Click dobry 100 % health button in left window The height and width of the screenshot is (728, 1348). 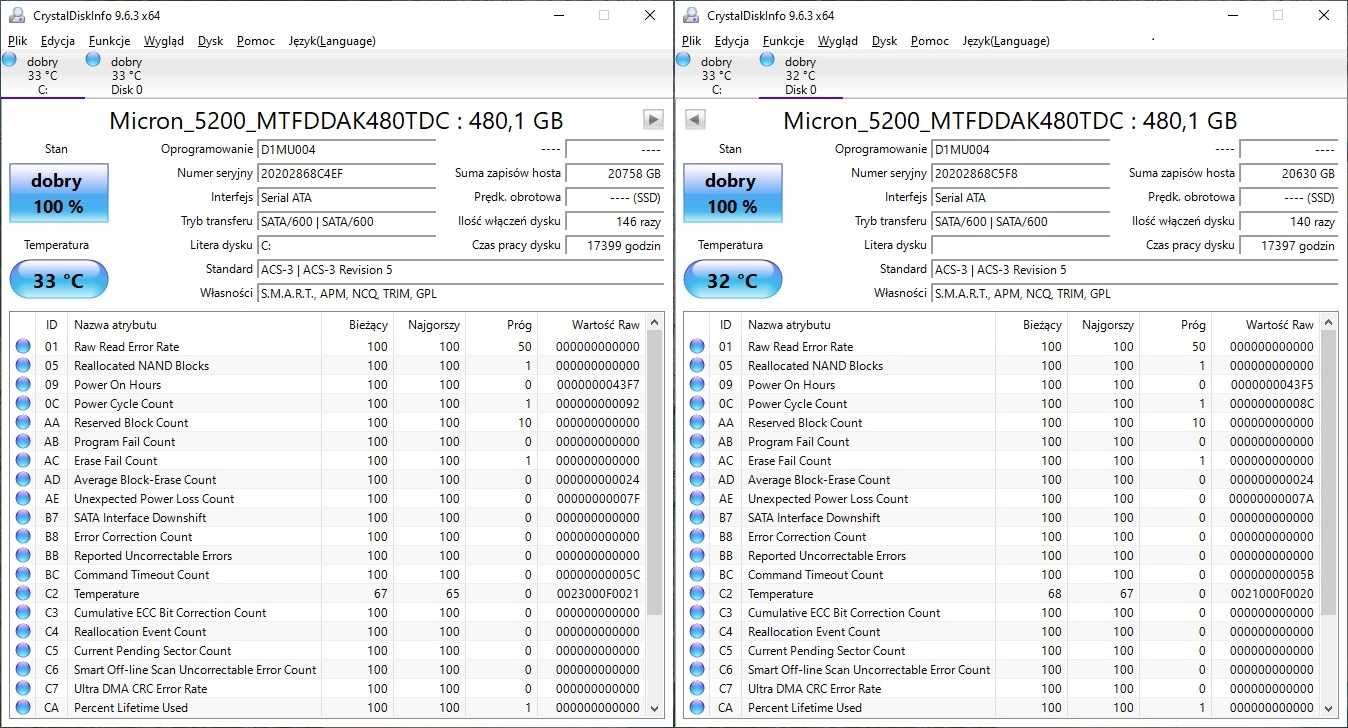tap(59, 194)
